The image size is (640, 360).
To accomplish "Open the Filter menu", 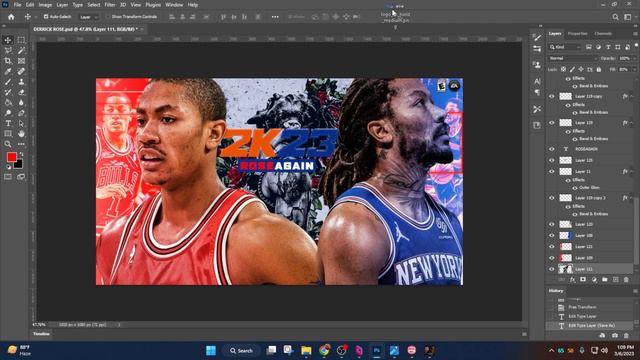I will [110, 5].
